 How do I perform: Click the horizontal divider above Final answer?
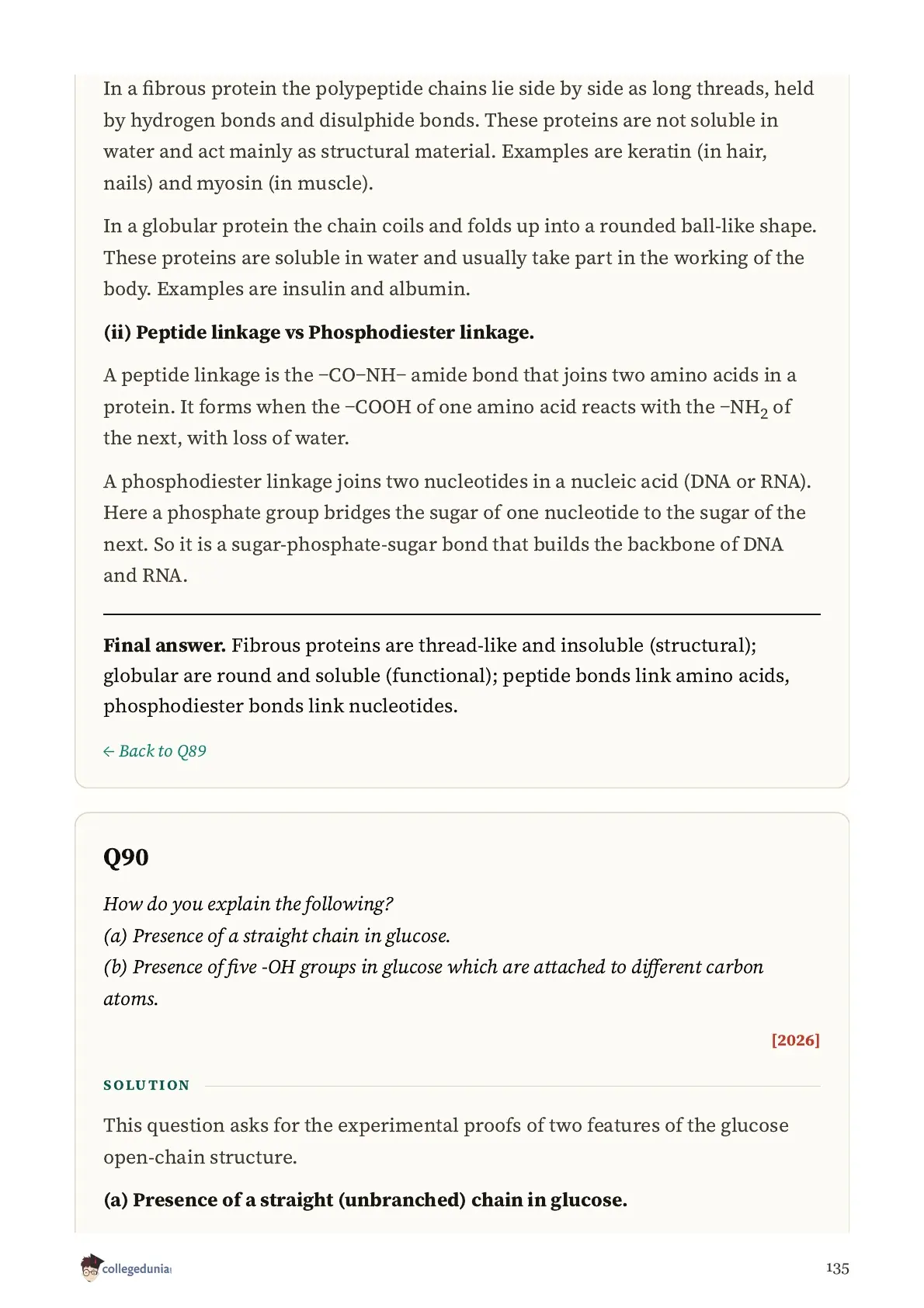[x=462, y=614]
